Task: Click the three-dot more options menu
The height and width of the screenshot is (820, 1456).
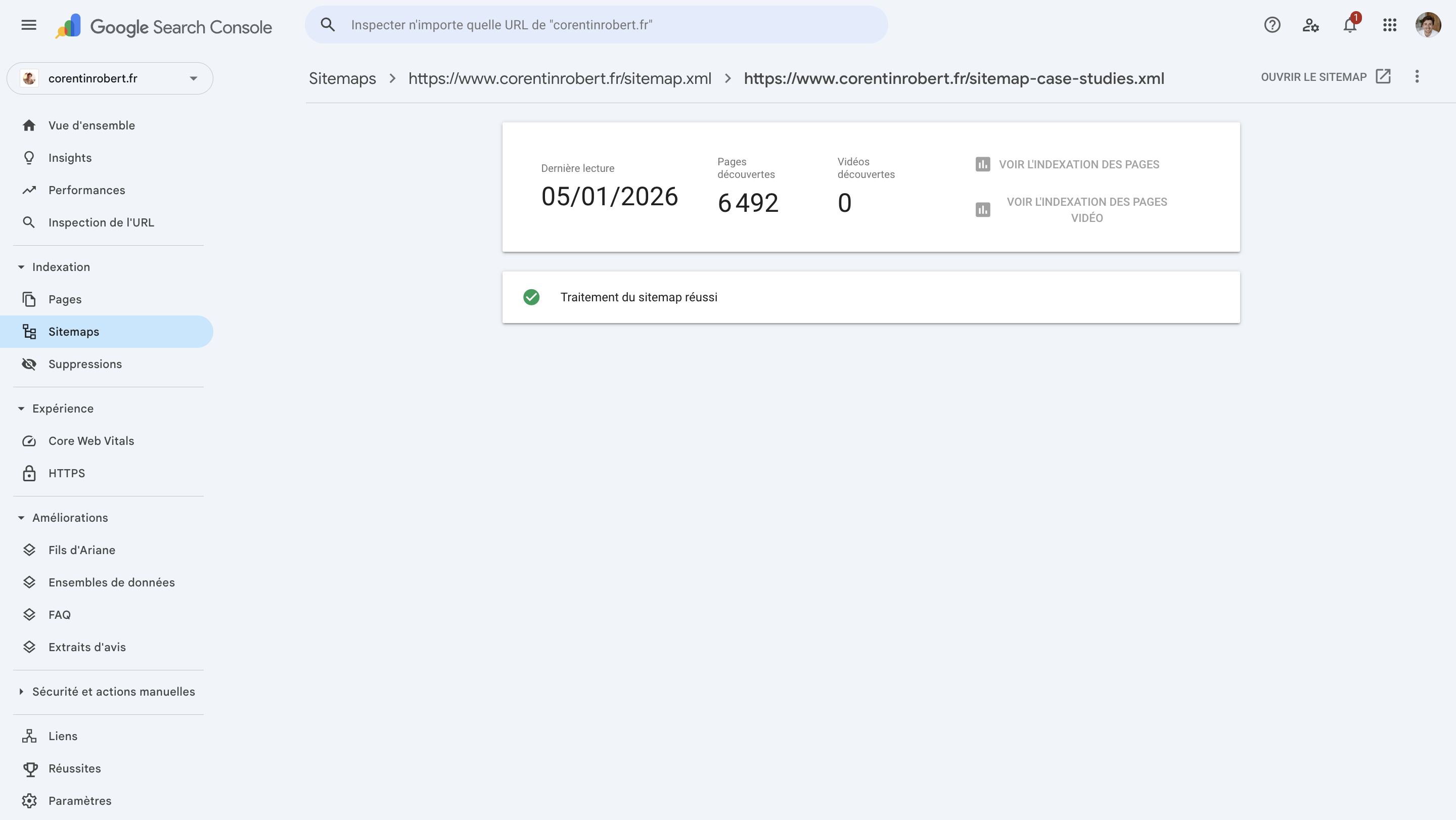Action: pyautogui.click(x=1417, y=76)
